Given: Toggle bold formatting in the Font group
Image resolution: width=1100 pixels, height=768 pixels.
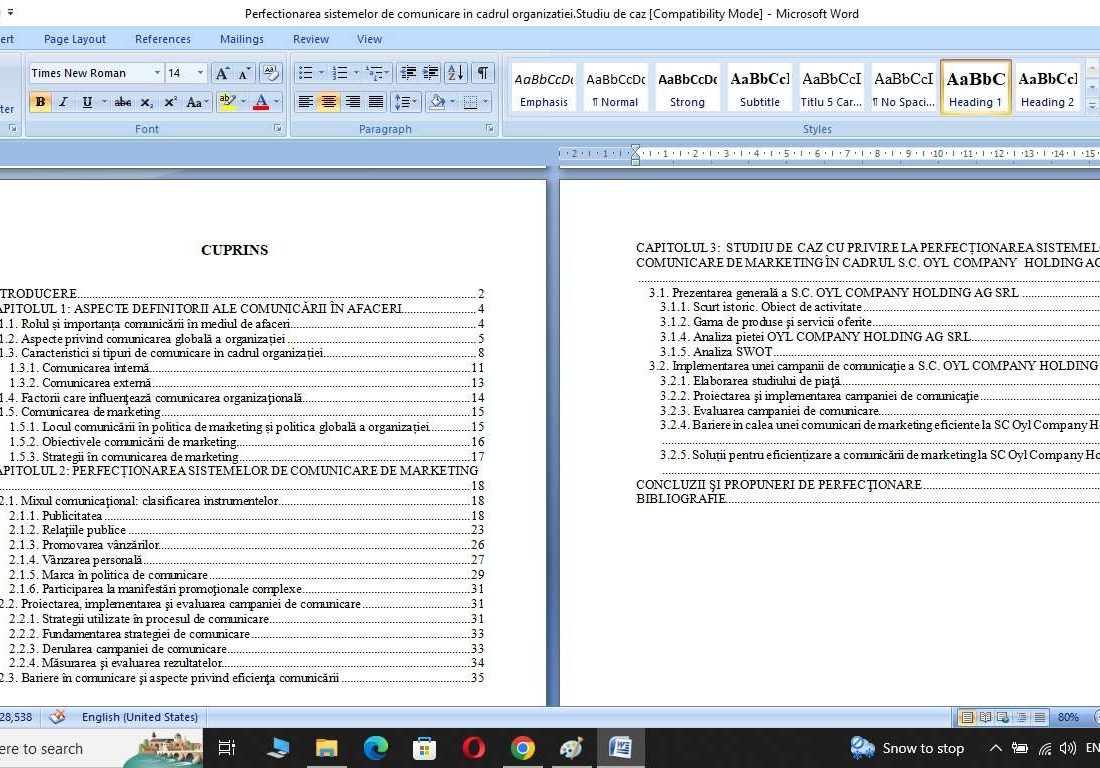Looking at the screenshot, I should tap(40, 103).
